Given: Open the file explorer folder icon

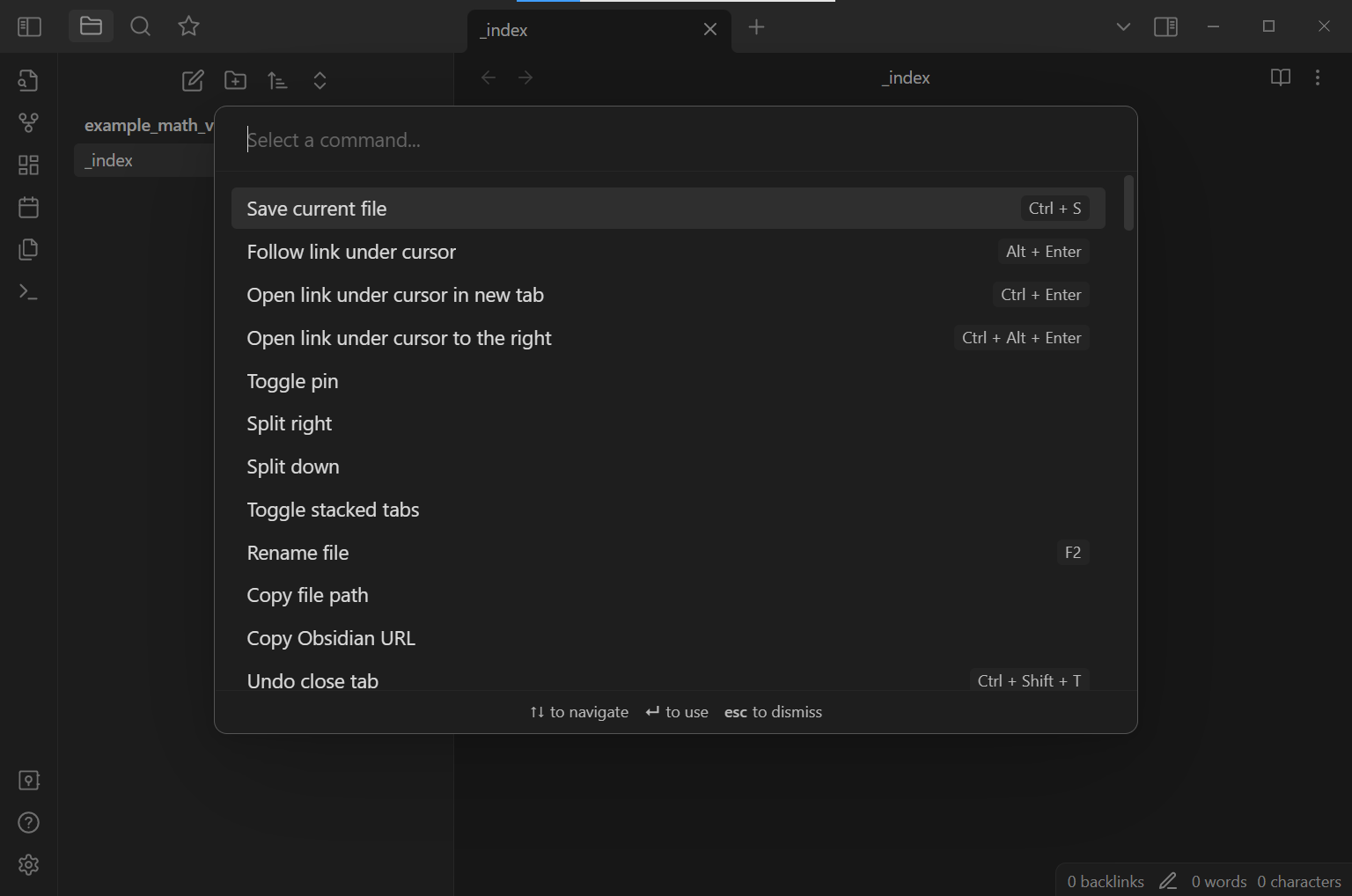Looking at the screenshot, I should 91,26.
